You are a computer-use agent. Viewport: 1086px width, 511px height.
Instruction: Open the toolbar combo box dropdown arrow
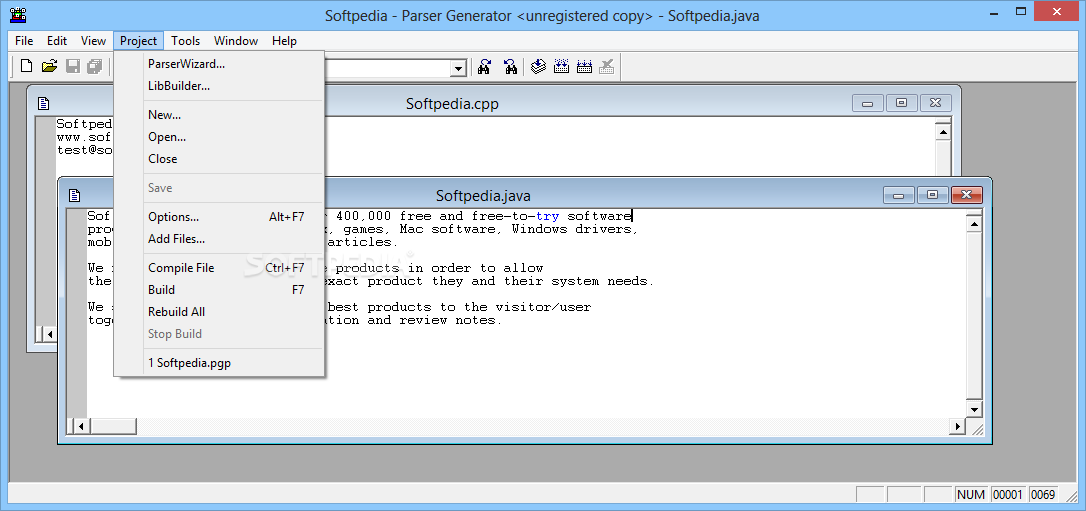coord(458,68)
